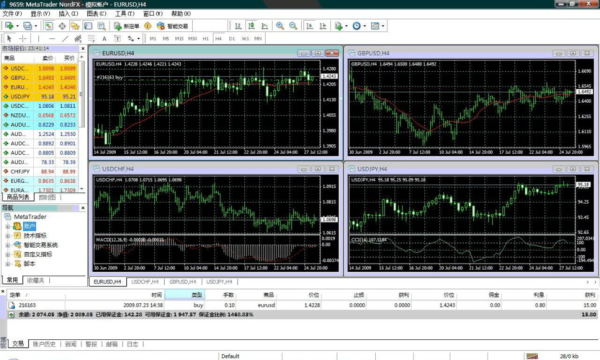
Task: Draw a vertical line tool
Action: 38,38
